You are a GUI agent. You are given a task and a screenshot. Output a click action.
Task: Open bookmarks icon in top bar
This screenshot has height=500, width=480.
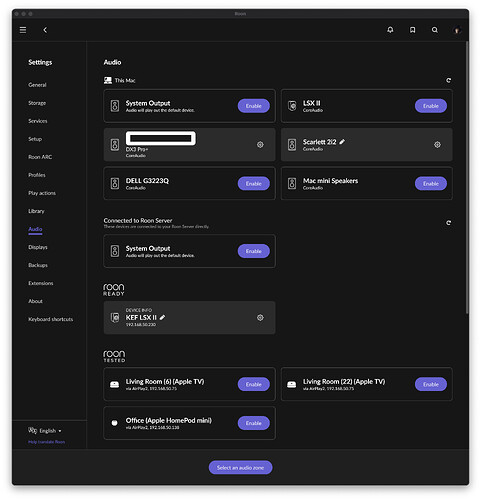pyautogui.click(x=412, y=30)
